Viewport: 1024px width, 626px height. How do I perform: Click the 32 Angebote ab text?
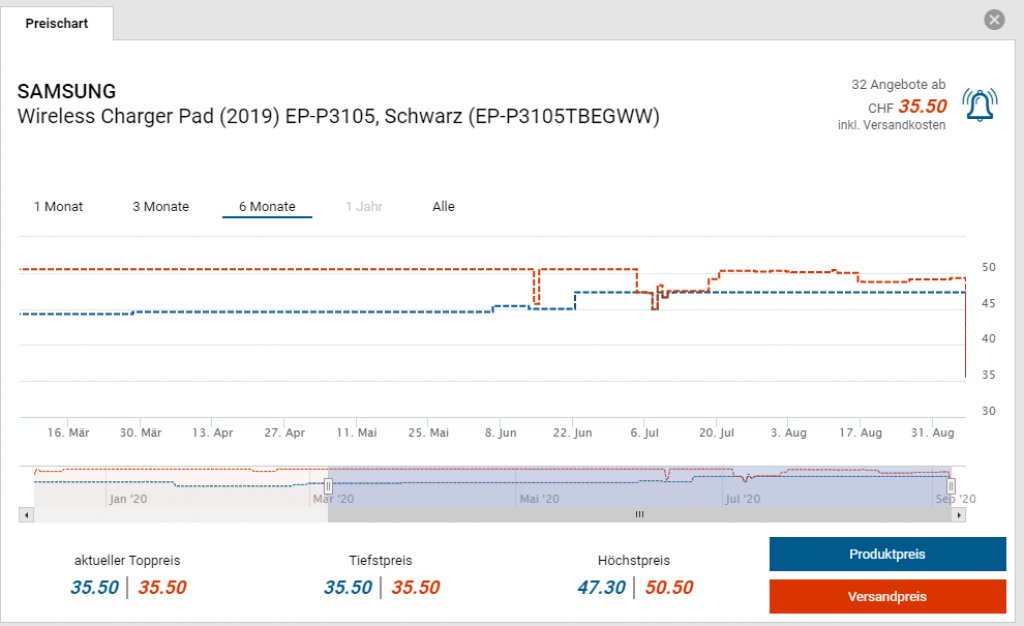point(898,84)
